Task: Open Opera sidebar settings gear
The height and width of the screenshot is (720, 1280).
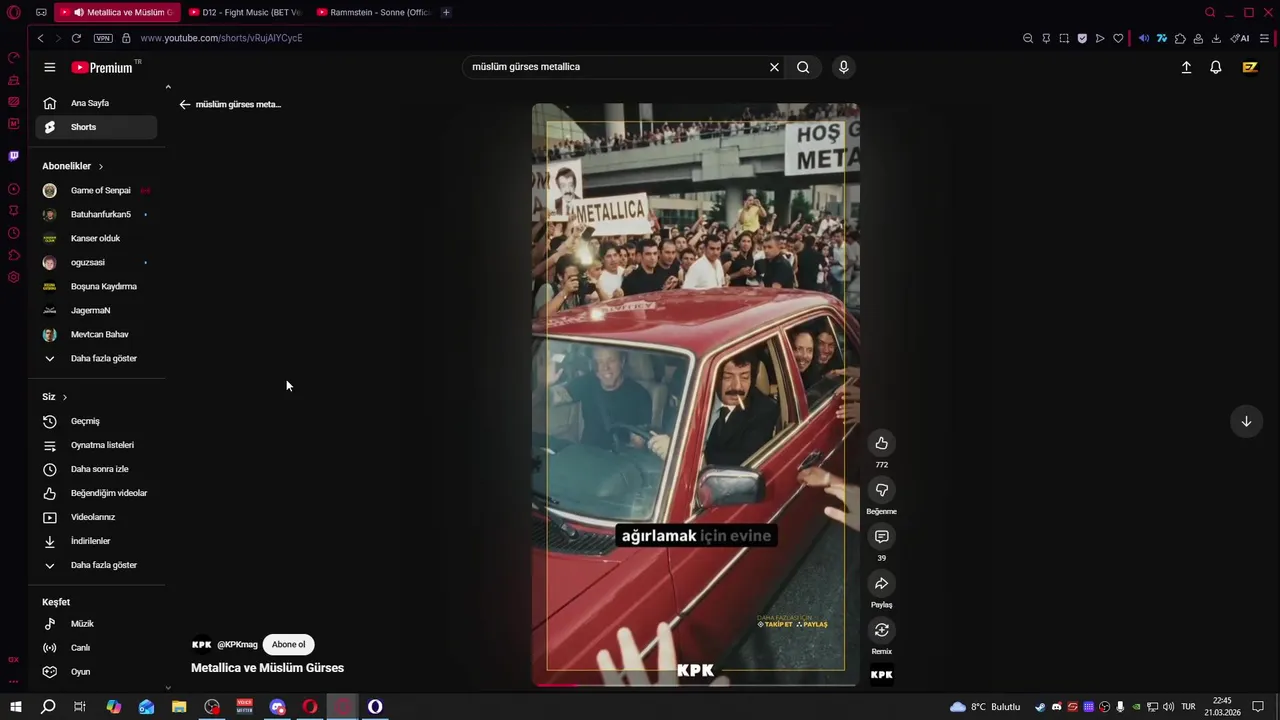Action: click(x=14, y=277)
